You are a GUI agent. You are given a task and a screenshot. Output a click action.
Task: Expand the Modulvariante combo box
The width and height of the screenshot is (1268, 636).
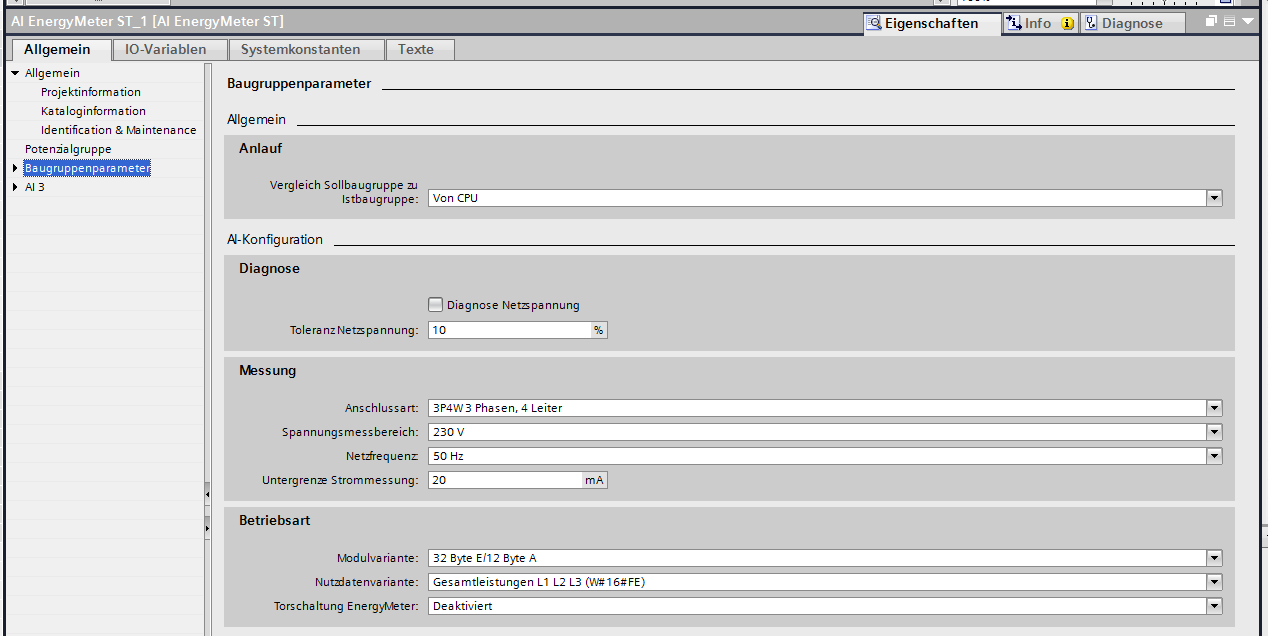point(1214,558)
